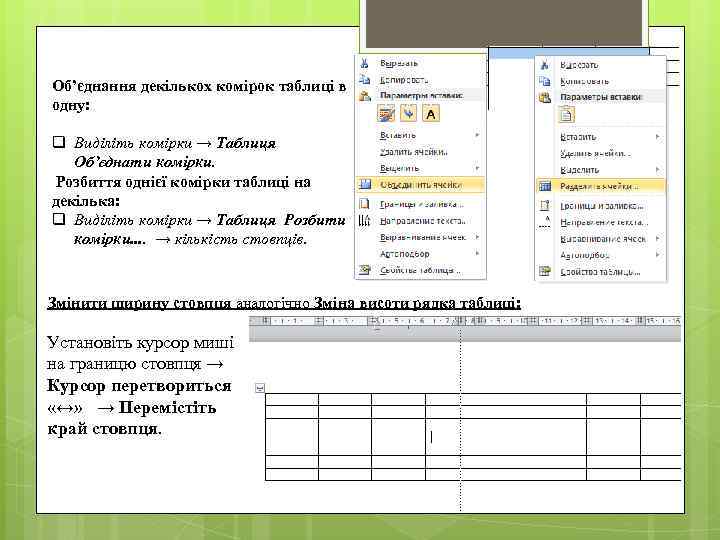Expand Вставить submenu arrow in Объединить ячейки menu

478,135
